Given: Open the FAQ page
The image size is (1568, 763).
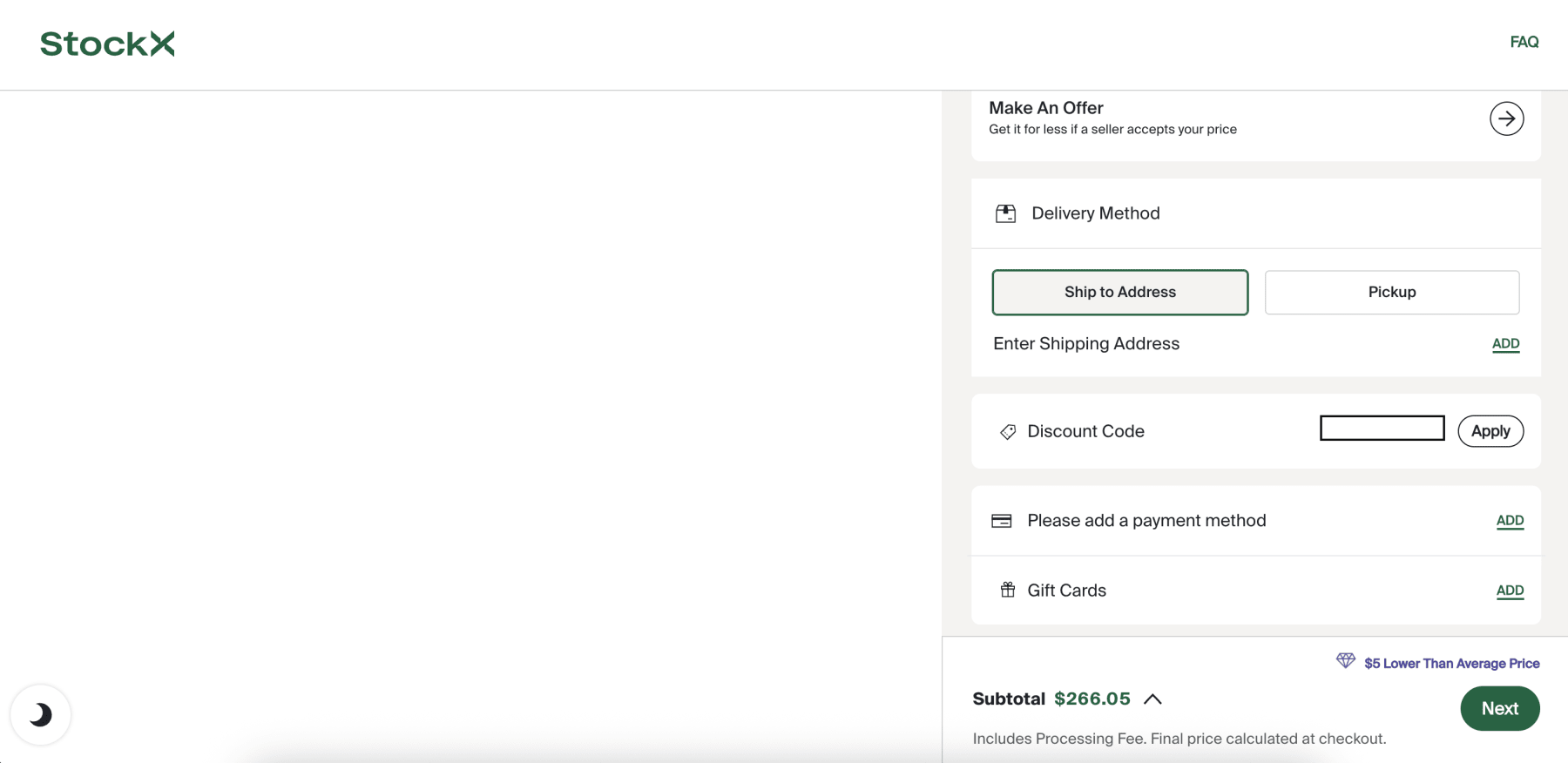Looking at the screenshot, I should [x=1524, y=42].
